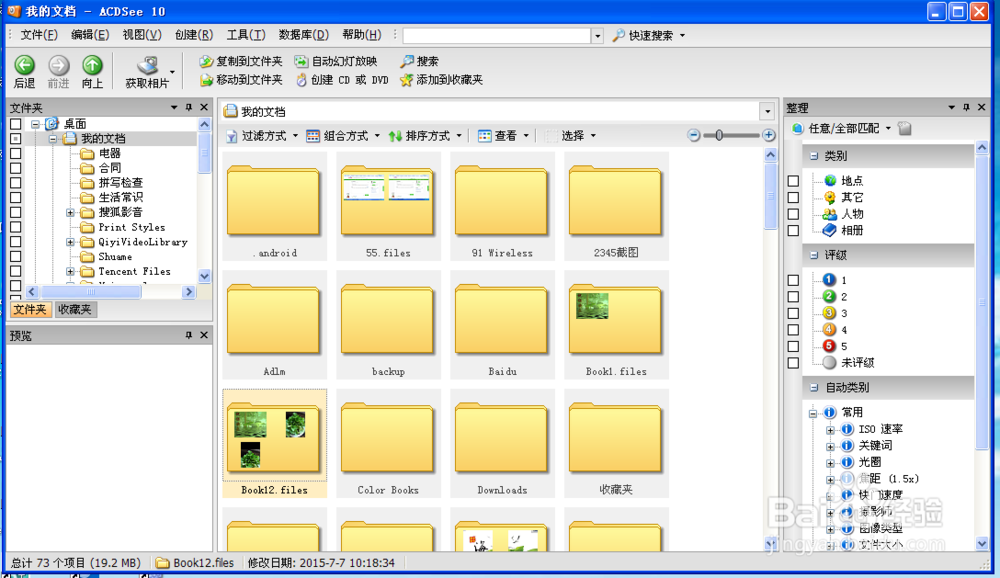Click Move to Folder (移动到文件夹)

240,80
